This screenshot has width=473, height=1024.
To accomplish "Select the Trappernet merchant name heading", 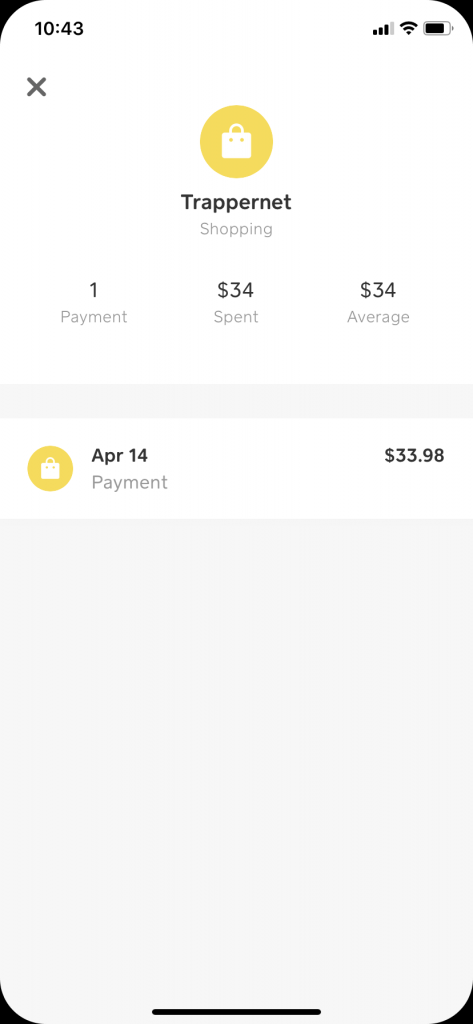I will pos(236,202).
